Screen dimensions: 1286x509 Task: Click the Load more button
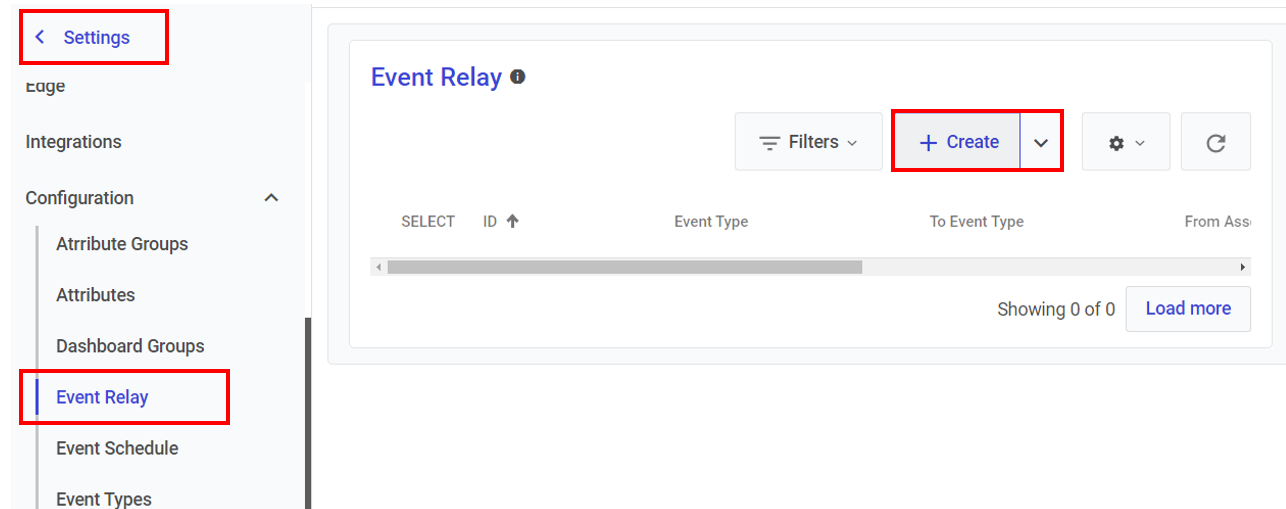pyautogui.click(x=1188, y=308)
